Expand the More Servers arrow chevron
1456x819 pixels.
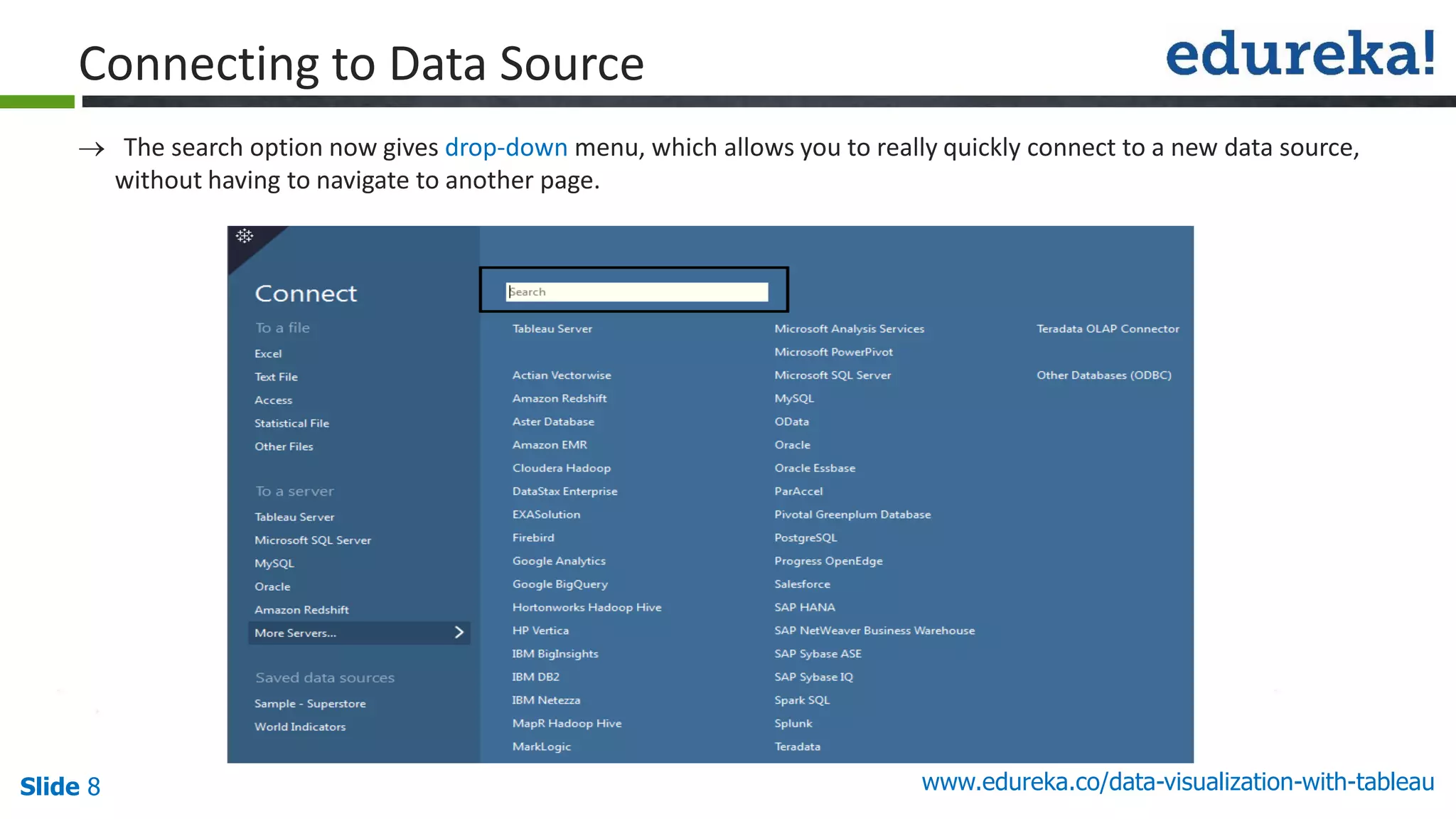coord(459,632)
